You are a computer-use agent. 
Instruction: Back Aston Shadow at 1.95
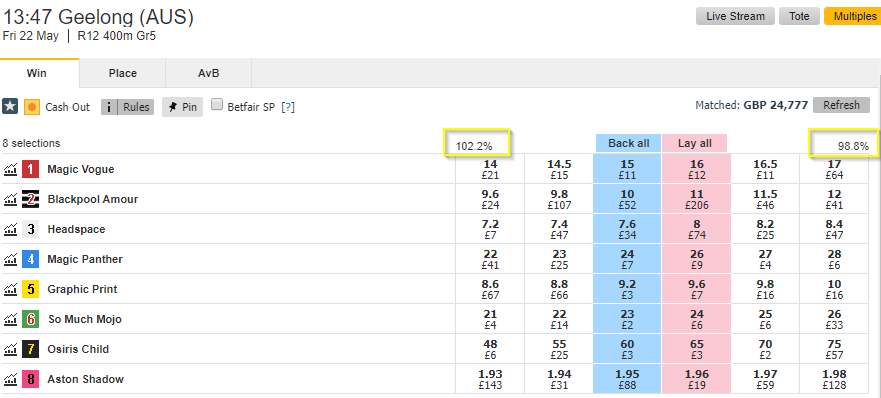pyautogui.click(x=627, y=379)
